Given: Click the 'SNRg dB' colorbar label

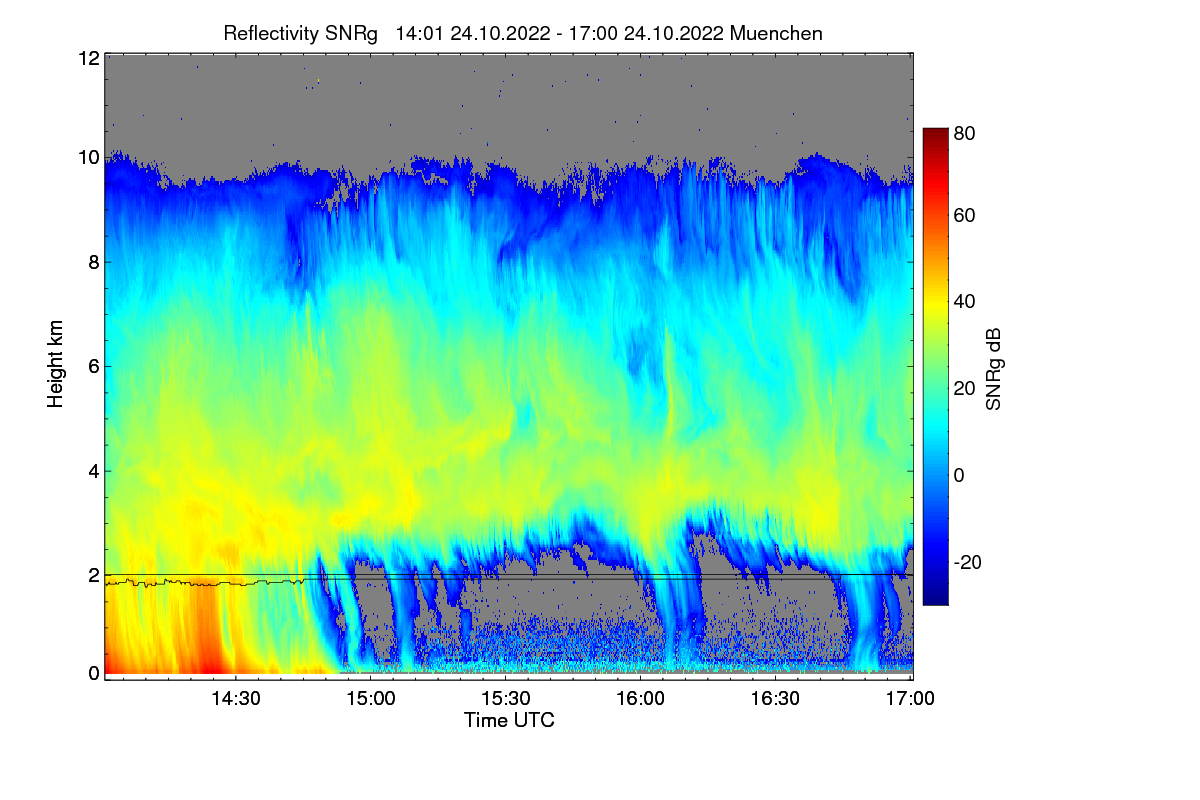Looking at the screenshot, I should pos(993,367).
